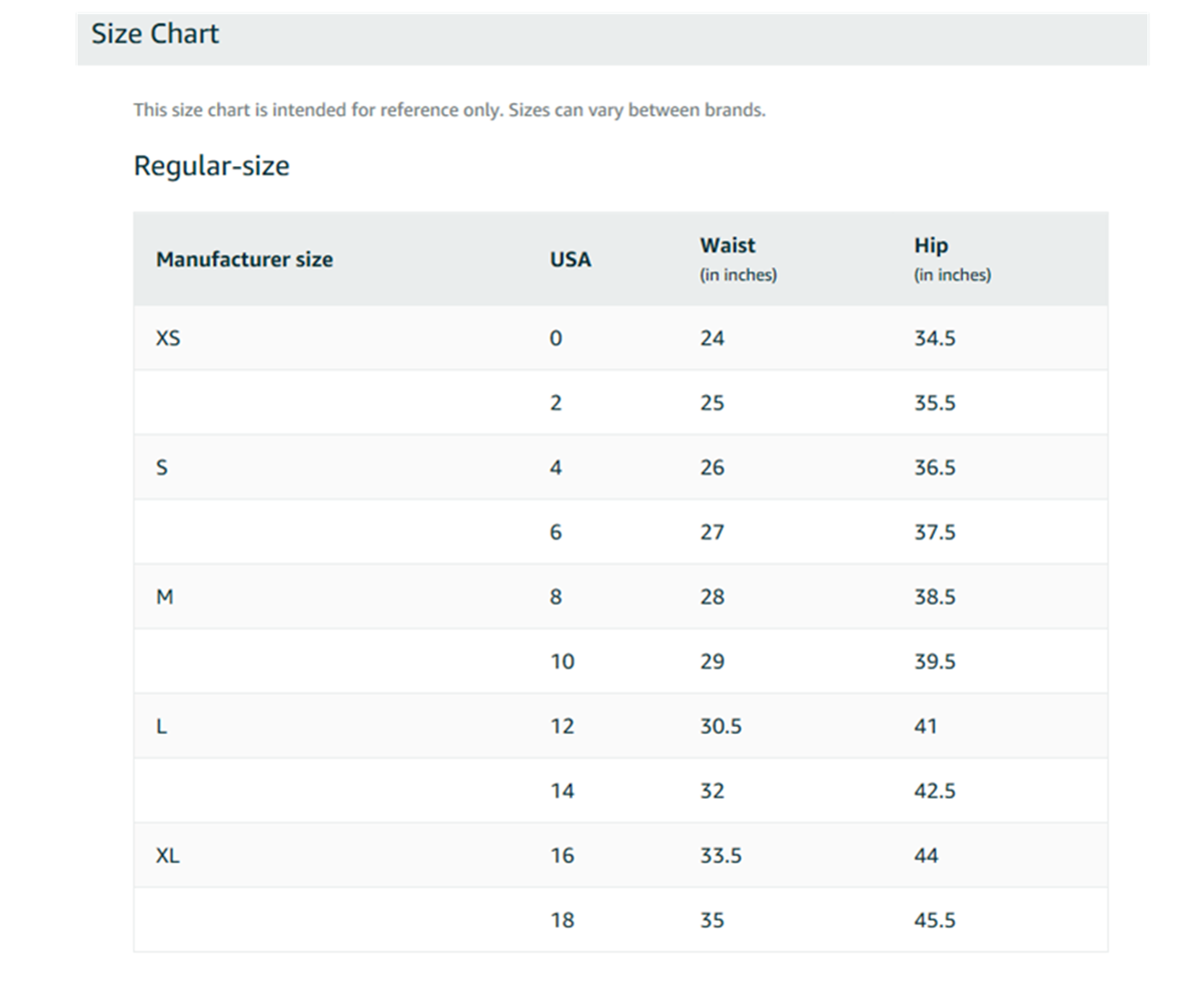Image resolution: width=1204 pixels, height=985 pixels.
Task: Click the Hip column header
Action: 952,259
